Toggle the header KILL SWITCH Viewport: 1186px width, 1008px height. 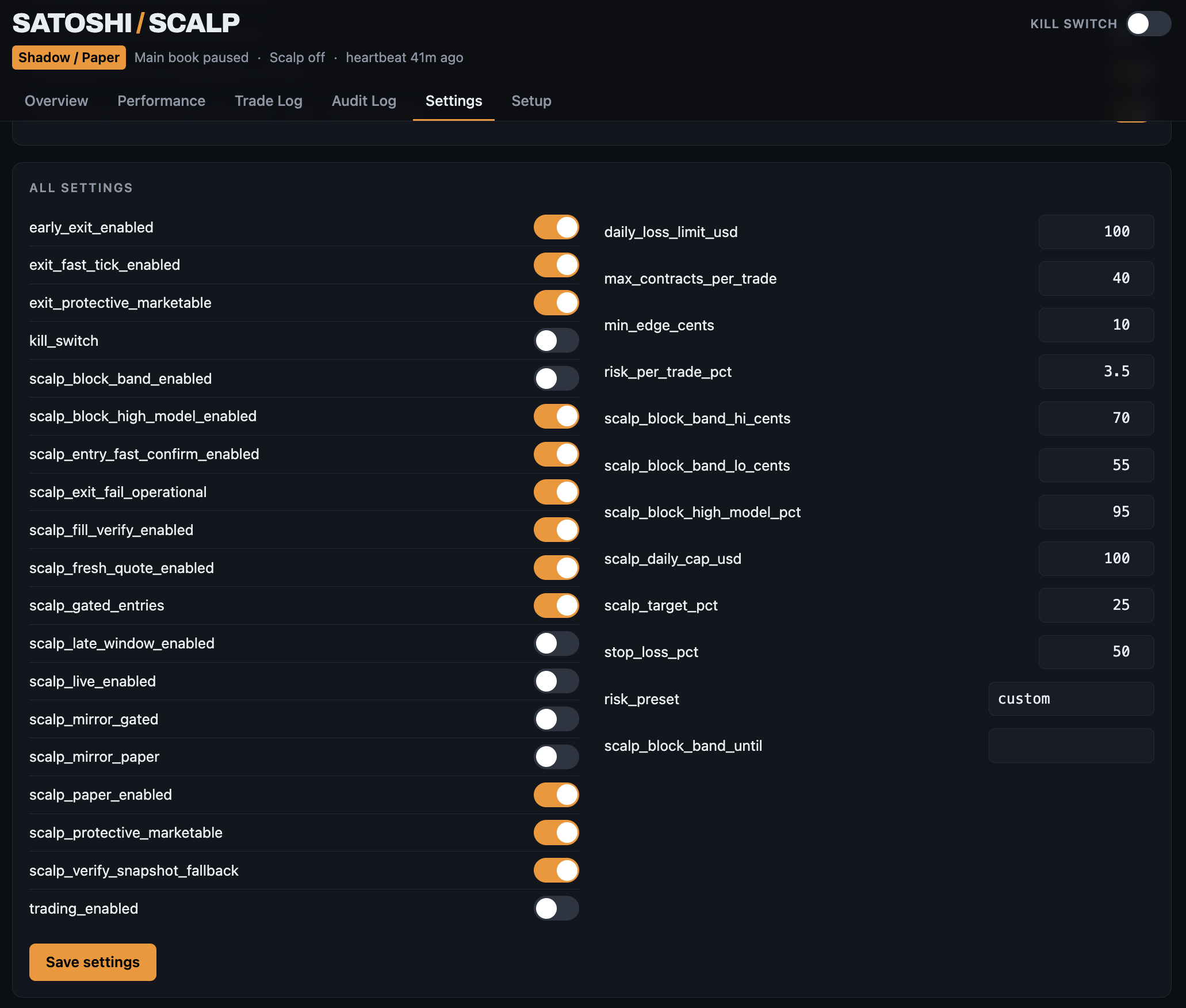[x=1148, y=24]
